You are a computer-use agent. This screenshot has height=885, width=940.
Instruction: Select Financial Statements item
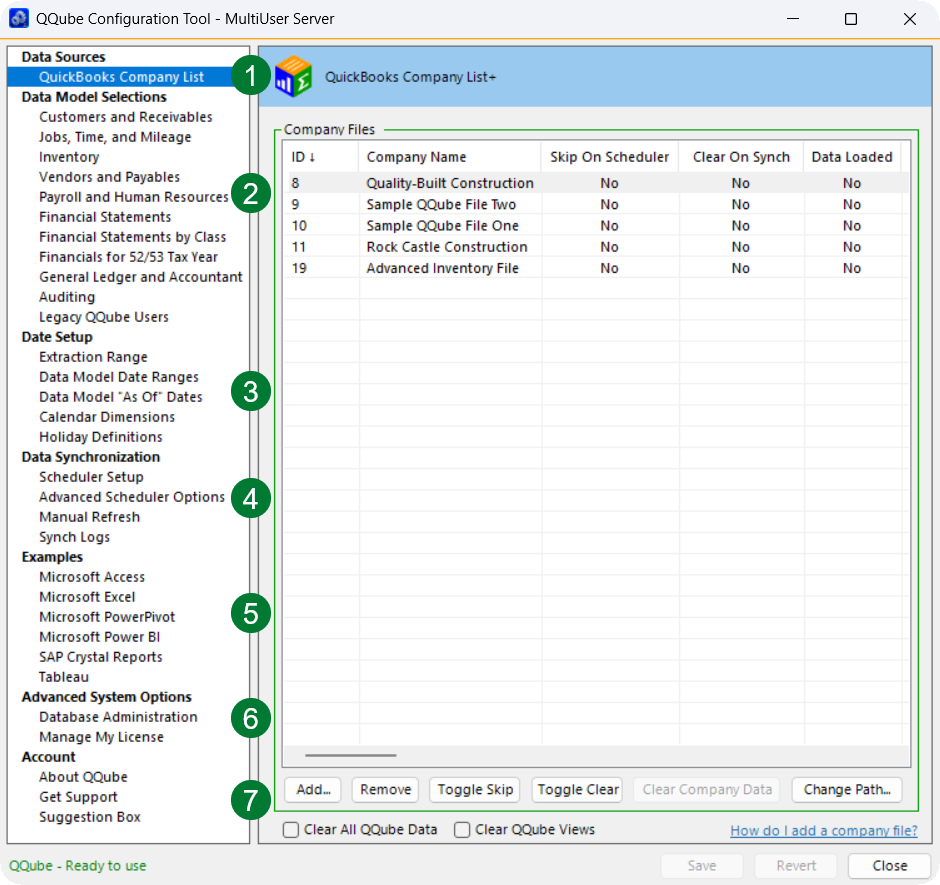click(x=105, y=217)
